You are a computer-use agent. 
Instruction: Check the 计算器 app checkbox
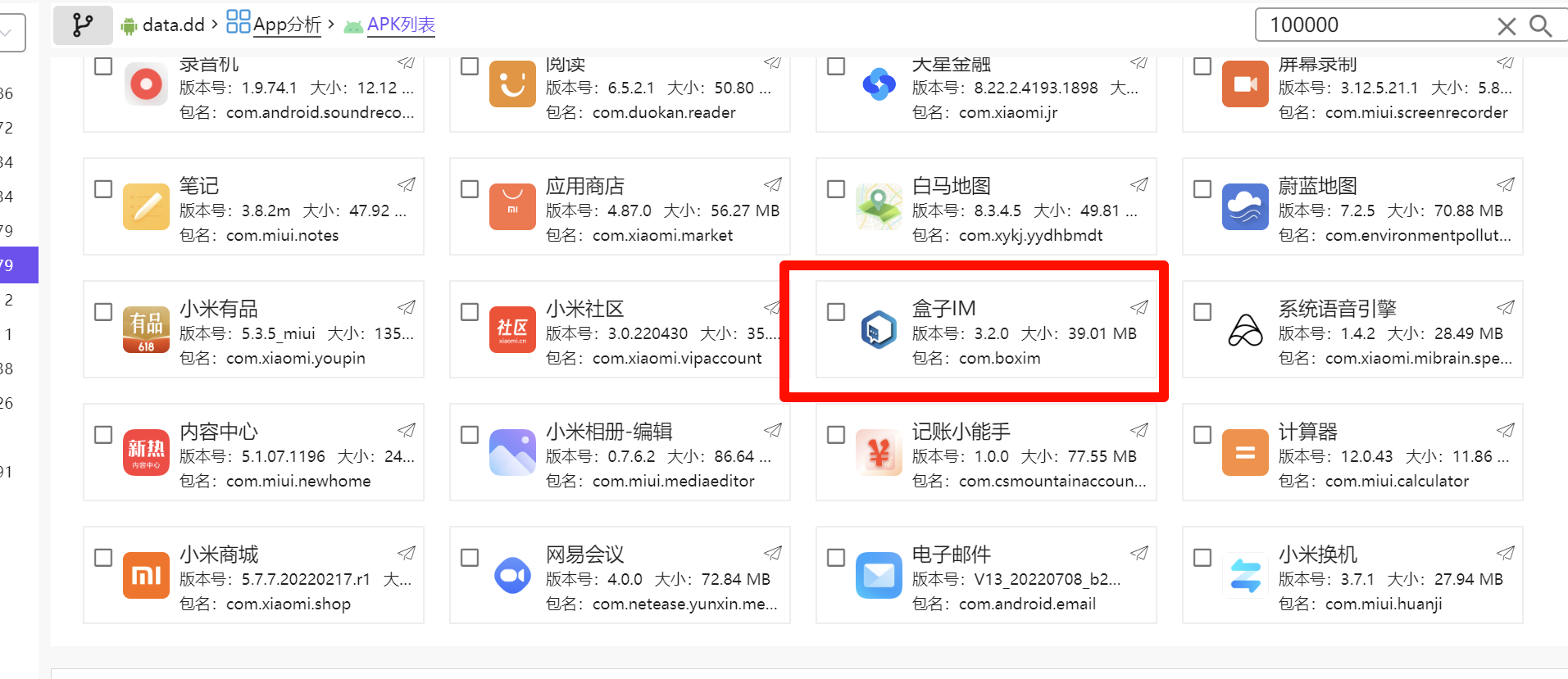[1202, 435]
